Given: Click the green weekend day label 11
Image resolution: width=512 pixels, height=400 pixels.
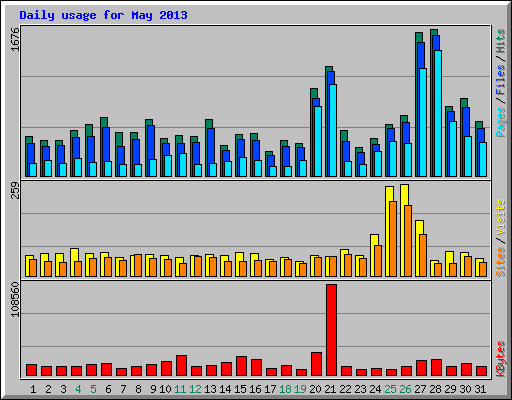Looking at the screenshot, I should (180, 389).
